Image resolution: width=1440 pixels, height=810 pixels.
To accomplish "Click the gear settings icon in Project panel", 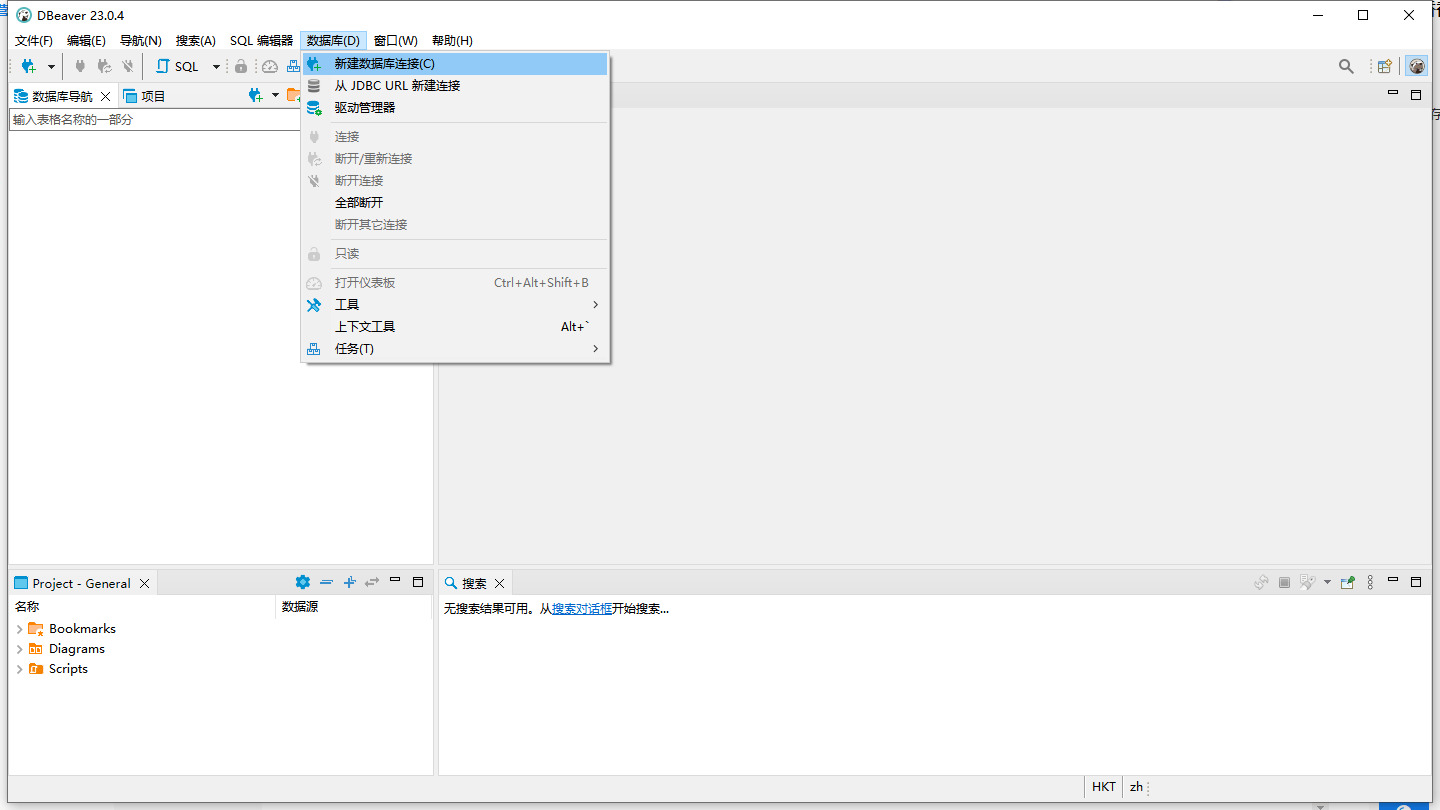I will point(303,582).
